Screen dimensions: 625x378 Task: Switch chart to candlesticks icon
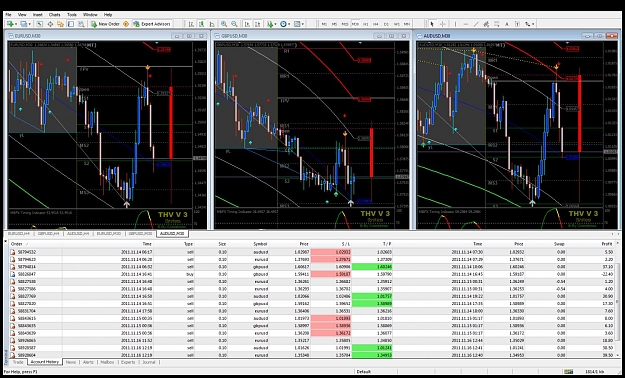[202, 24]
